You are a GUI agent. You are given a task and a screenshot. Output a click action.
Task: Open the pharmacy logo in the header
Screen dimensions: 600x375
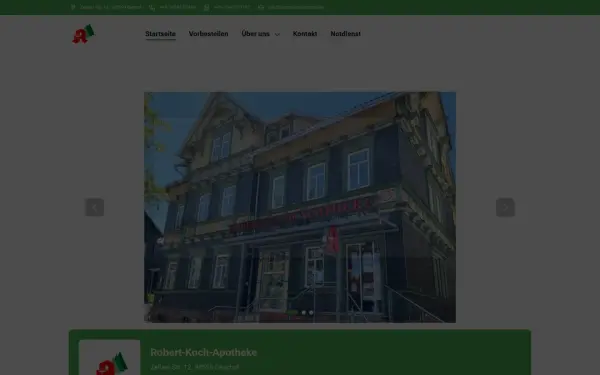pyautogui.click(x=83, y=34)
